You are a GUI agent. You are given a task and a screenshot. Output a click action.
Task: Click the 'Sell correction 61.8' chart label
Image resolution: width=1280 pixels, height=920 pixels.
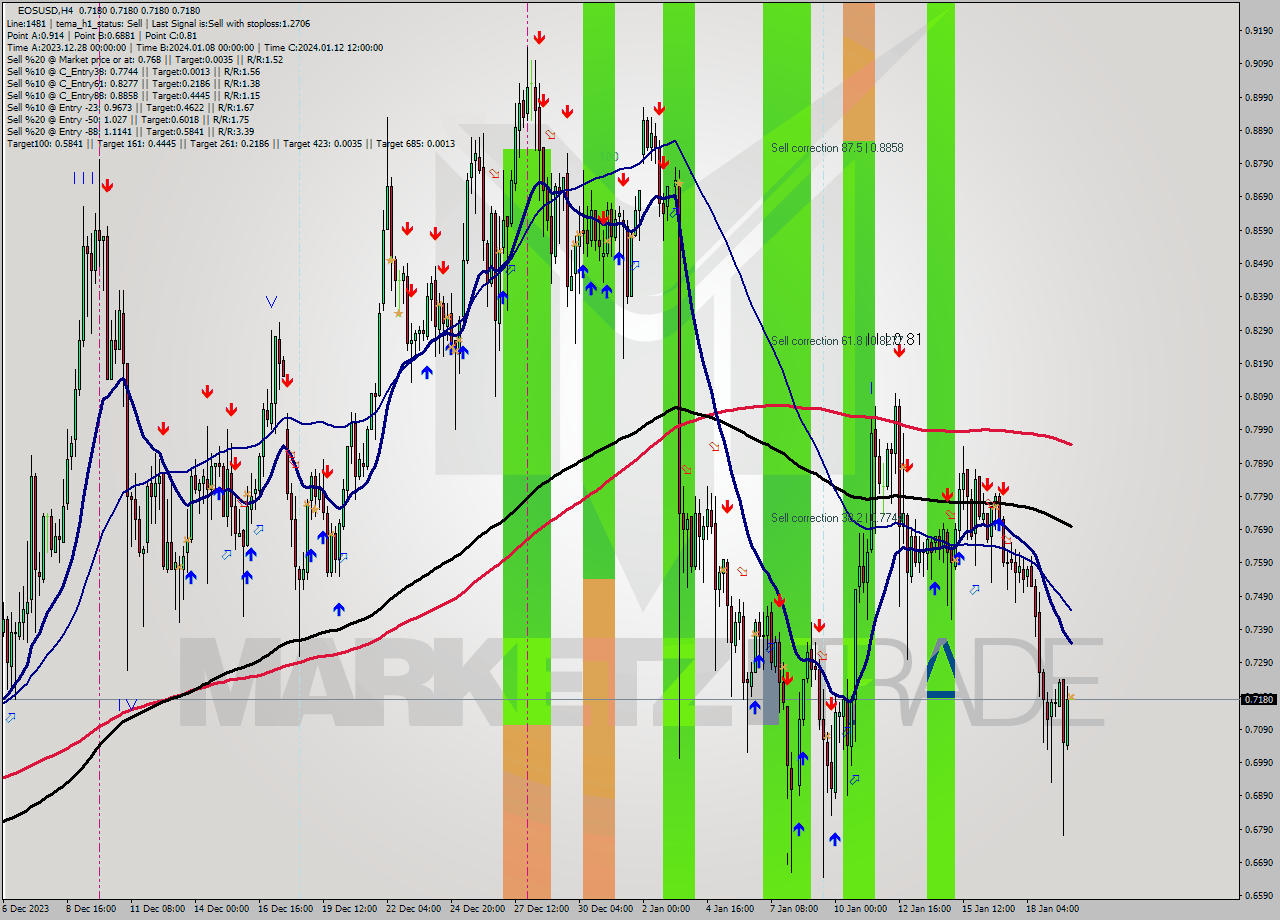point(816,341)
